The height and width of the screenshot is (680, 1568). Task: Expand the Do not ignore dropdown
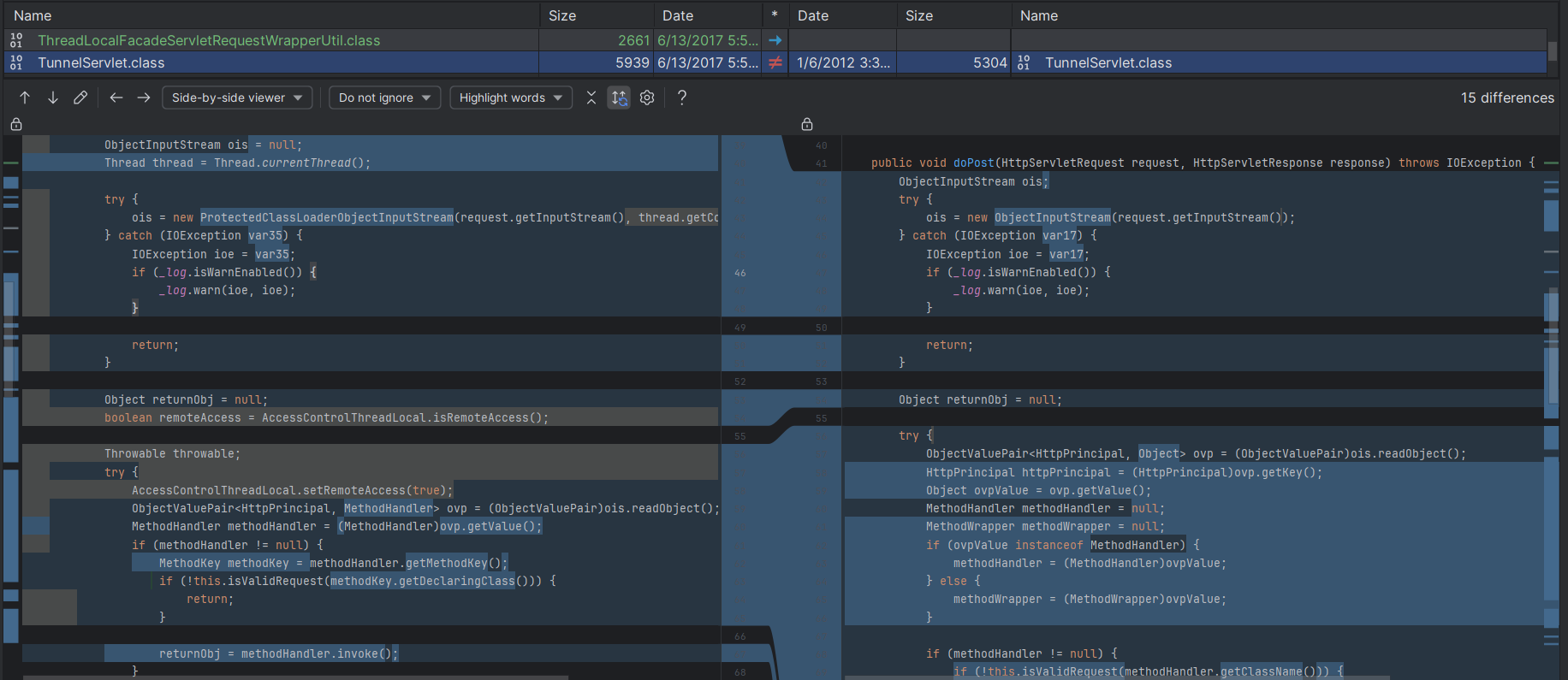384,98
